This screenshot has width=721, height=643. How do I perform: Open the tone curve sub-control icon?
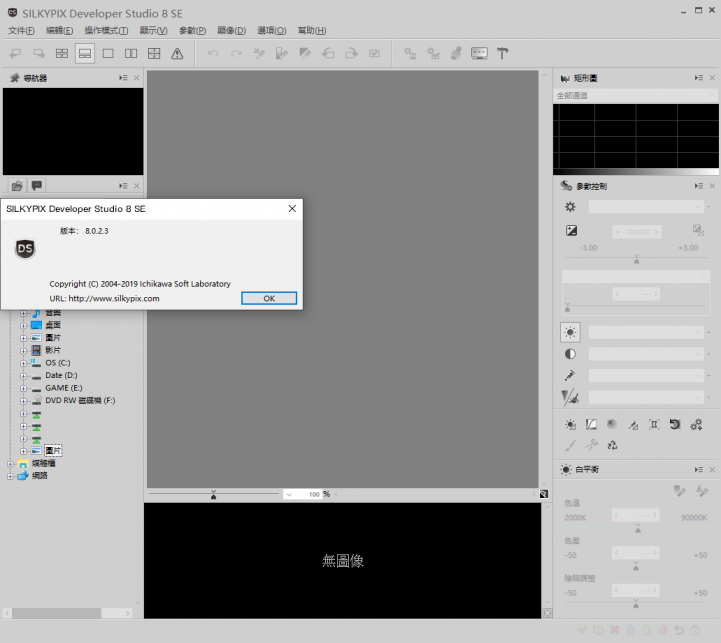pyautogui.click(x=591, y=425)
